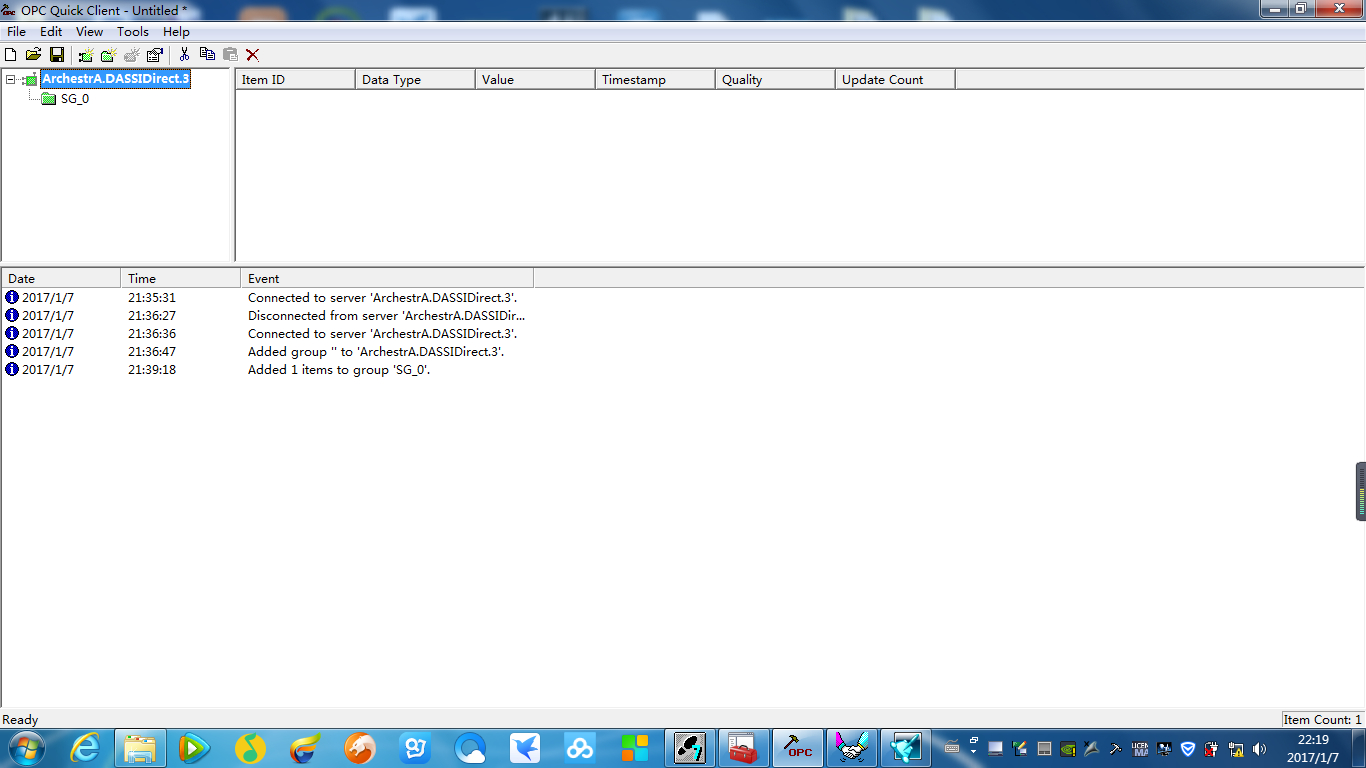Click the Update Count column header
This screenshot has height=768, width=1366.
coord(895,80)
